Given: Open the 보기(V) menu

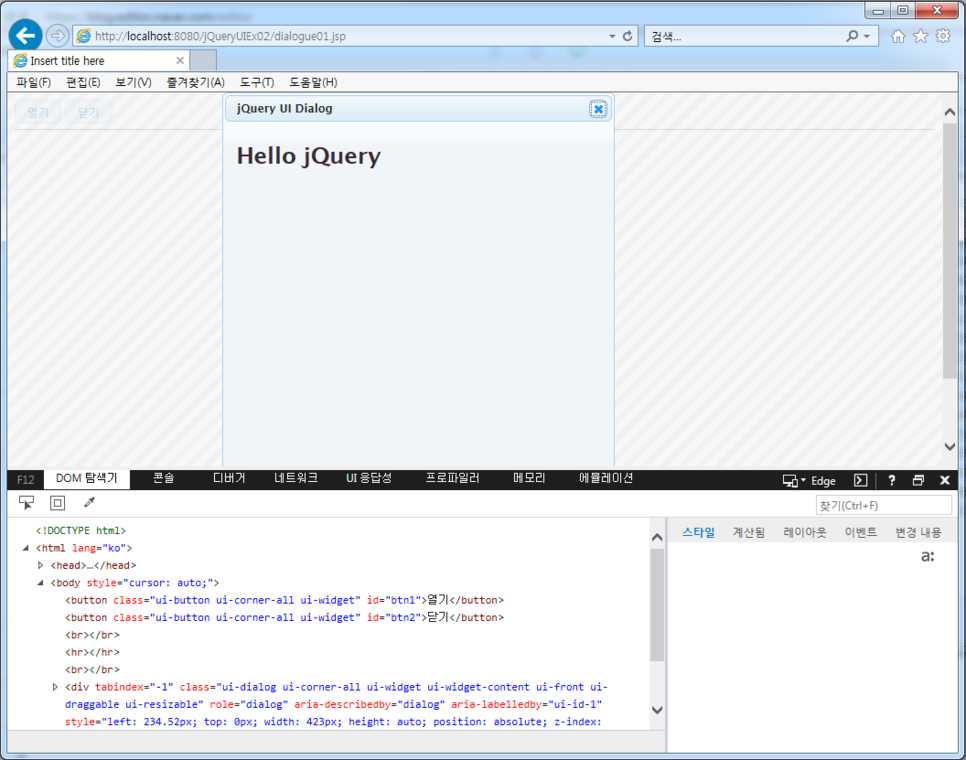Looking at the screenshot, I should click(x=133, y=82).
